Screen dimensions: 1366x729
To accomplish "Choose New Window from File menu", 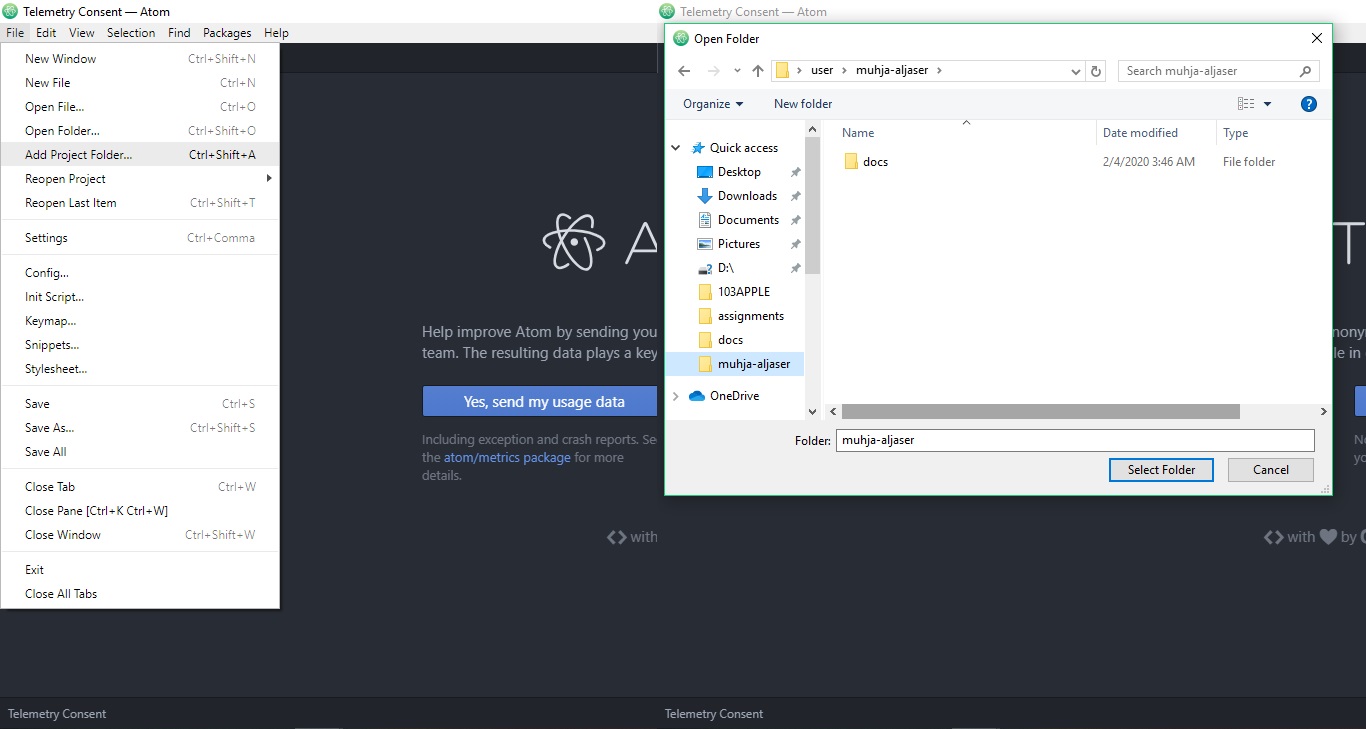I will tap(140, 59).
